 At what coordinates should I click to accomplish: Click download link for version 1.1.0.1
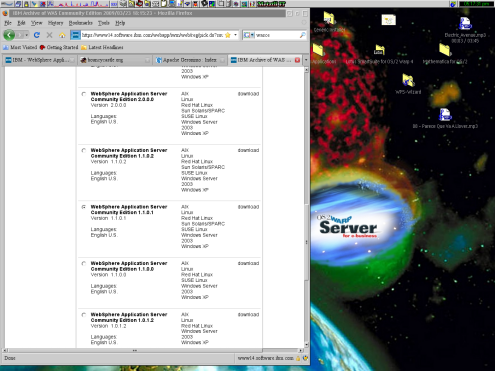click(x=248, y=207)
